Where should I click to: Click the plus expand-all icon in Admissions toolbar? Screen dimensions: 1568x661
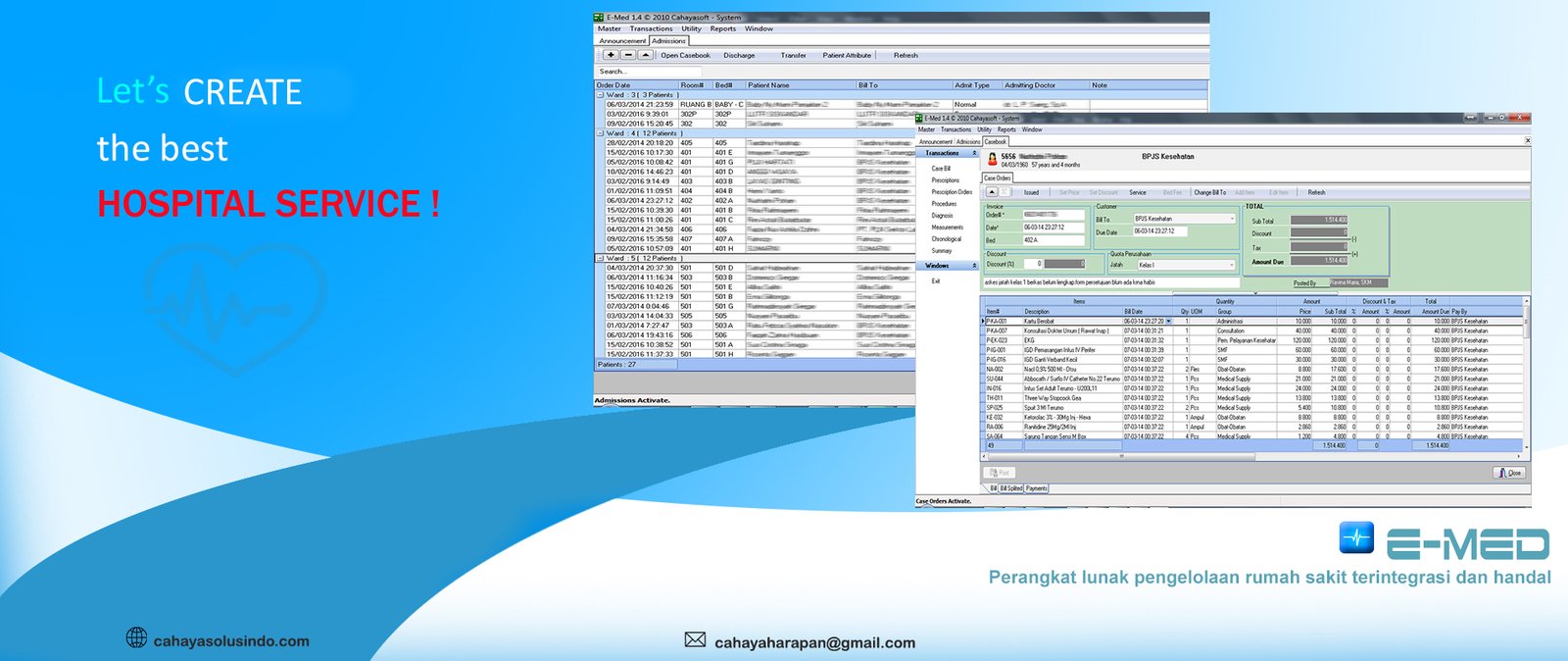pyautogui.click(x=611, y=55)
